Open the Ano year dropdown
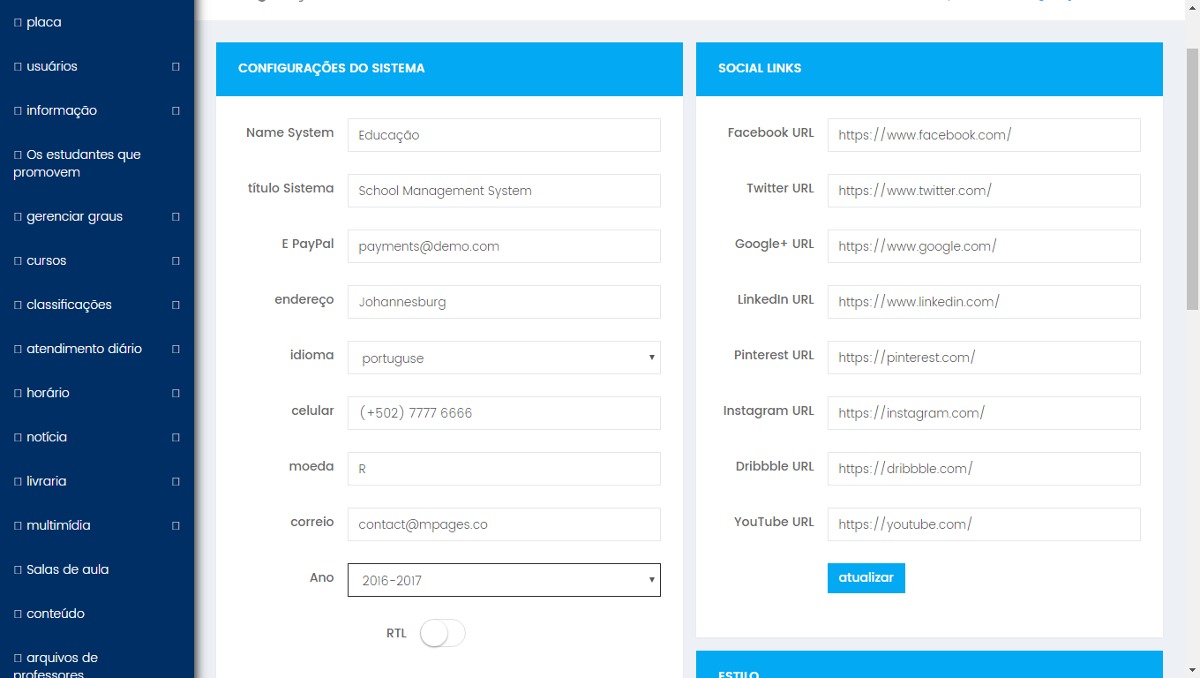Image resolution: width=1200 pixels, height=678 pixels. (504, 580)
